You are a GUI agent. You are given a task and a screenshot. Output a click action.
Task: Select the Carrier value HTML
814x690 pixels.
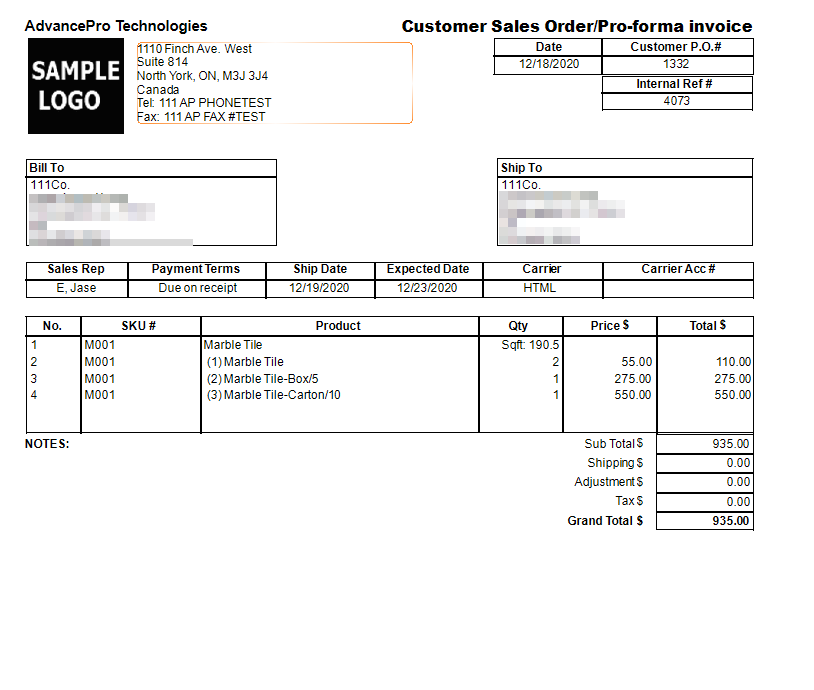coord(541,288)
